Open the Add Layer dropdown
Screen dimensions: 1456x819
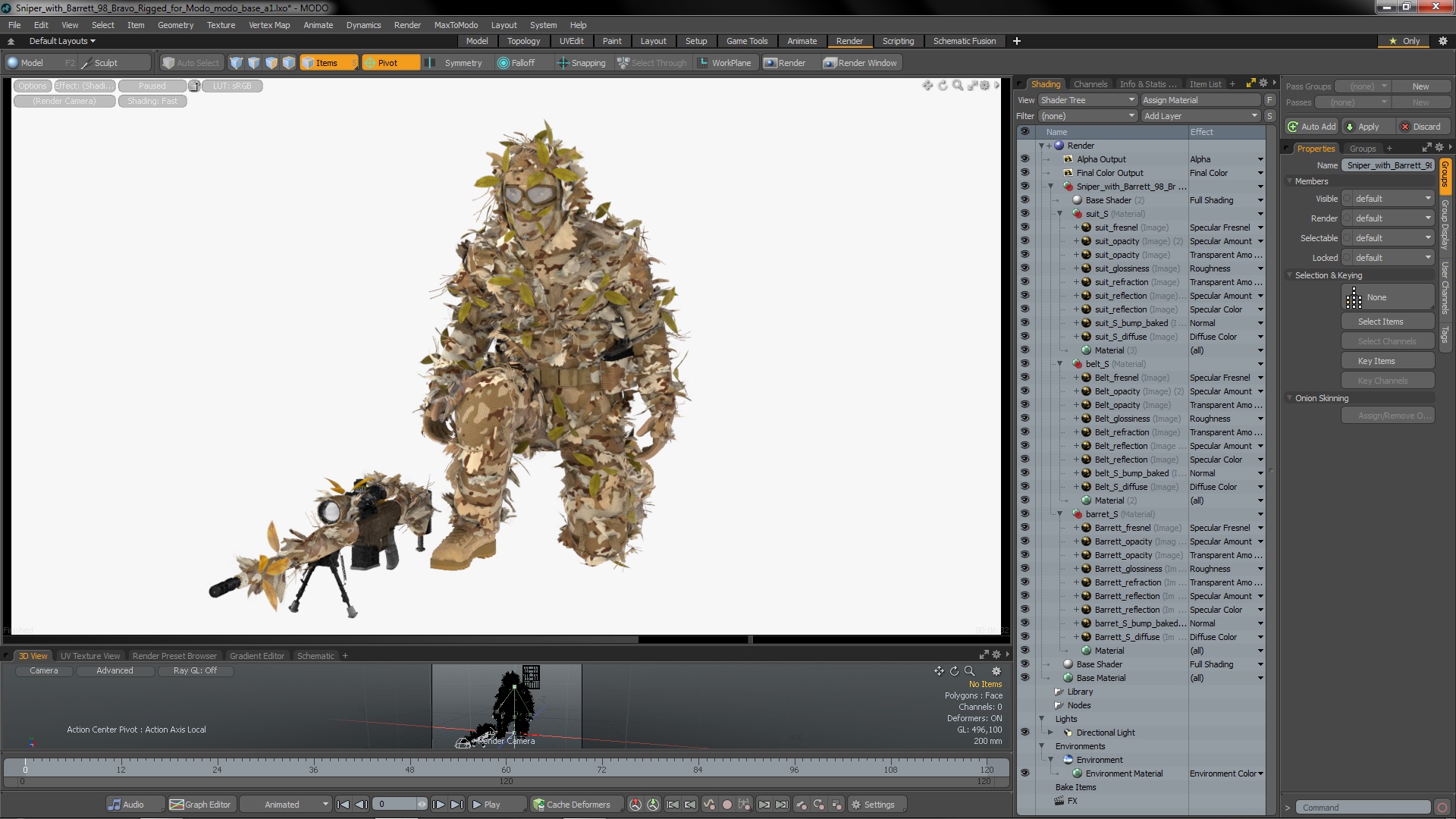[1200, 116]
